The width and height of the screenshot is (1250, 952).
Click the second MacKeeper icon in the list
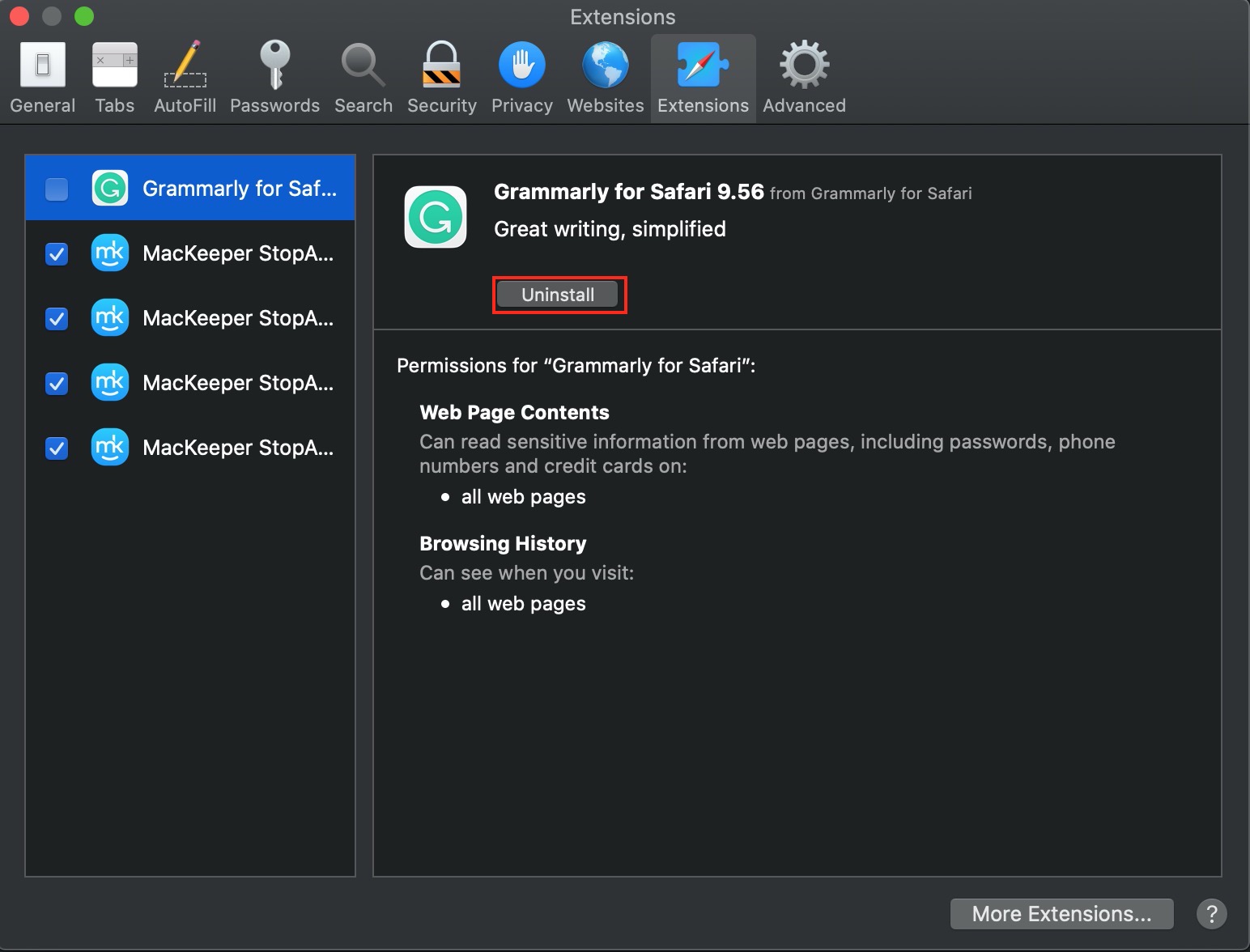(110, 317)
